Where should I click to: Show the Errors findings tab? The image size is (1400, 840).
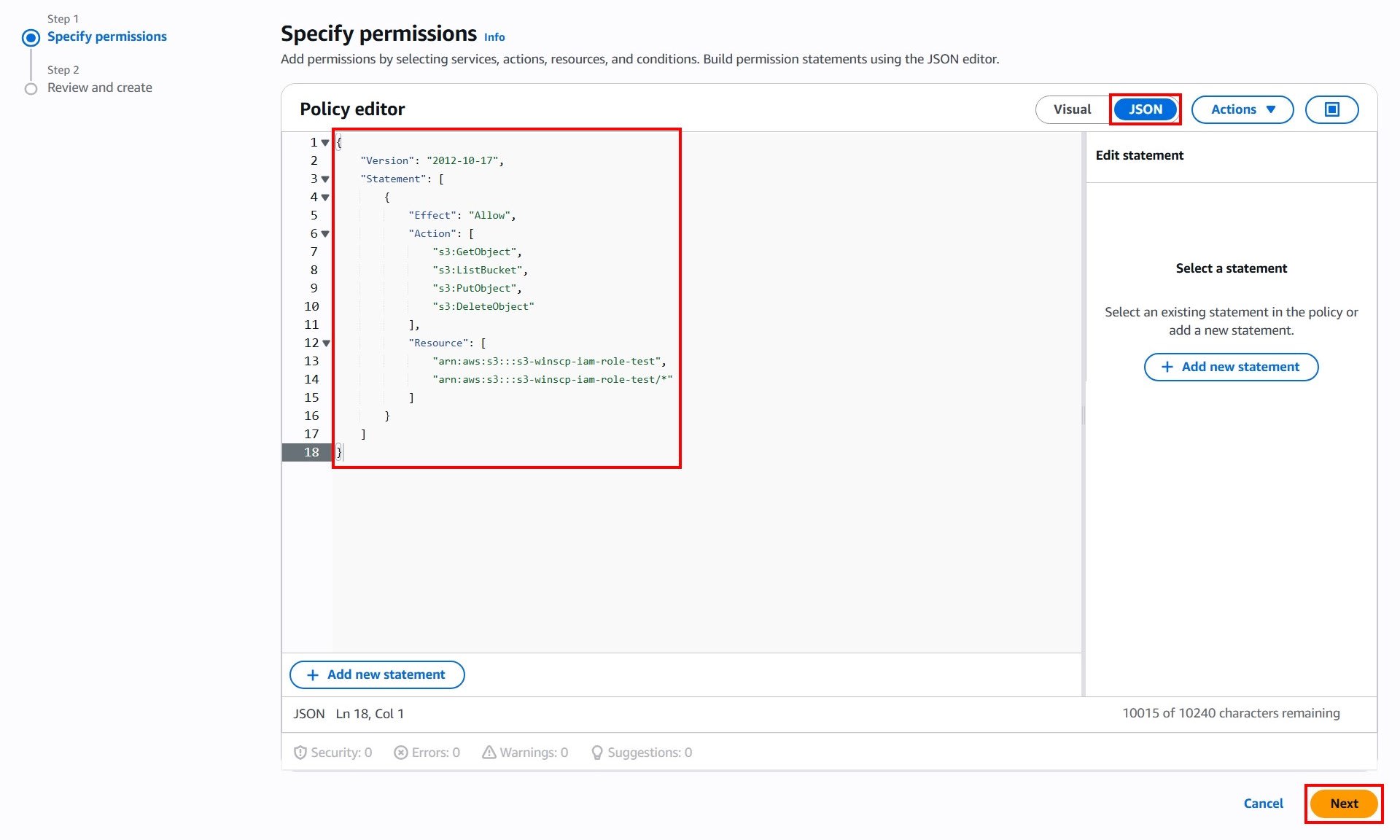pyautogui.click(x=427, y=752)
